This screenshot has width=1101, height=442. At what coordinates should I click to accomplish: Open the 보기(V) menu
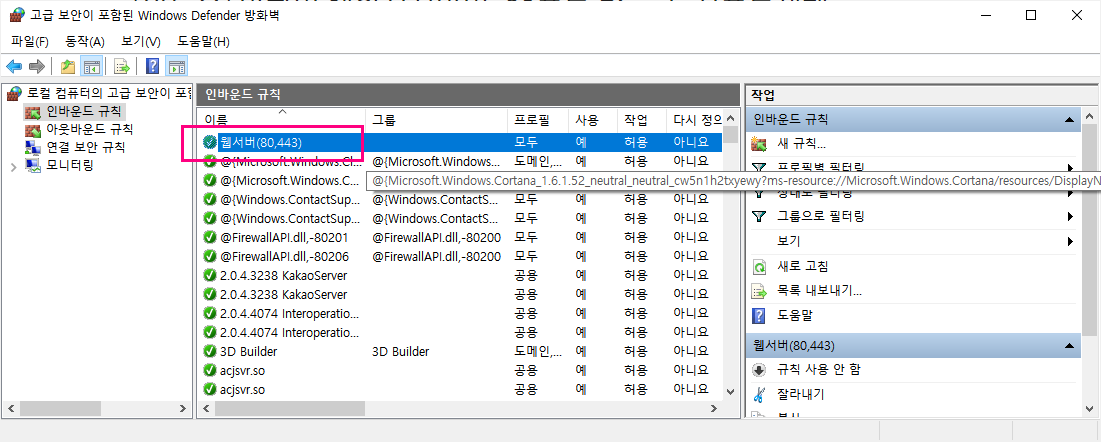[x=141, y=41]
